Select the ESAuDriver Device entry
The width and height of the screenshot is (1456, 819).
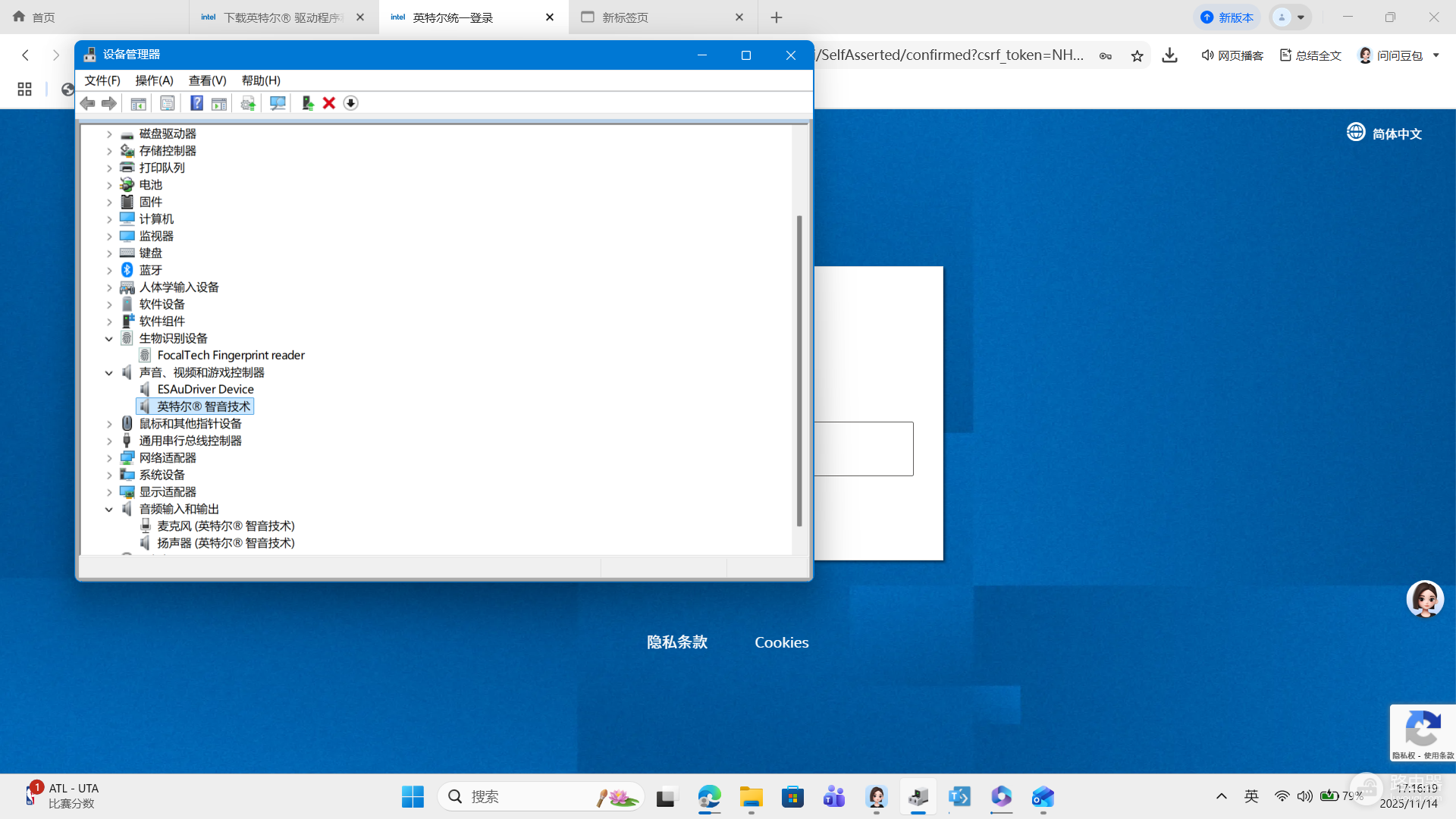point(206,390)
